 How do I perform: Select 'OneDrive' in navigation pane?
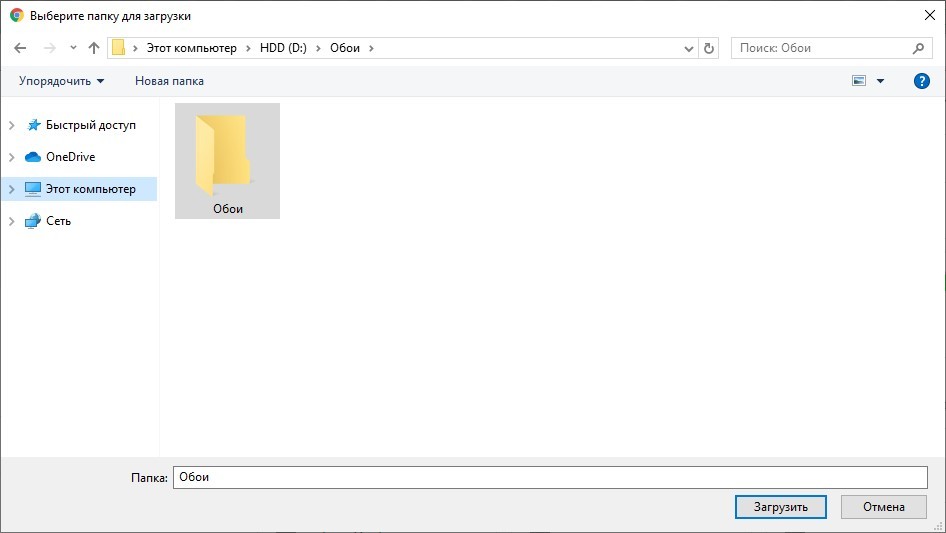point(71,157)
